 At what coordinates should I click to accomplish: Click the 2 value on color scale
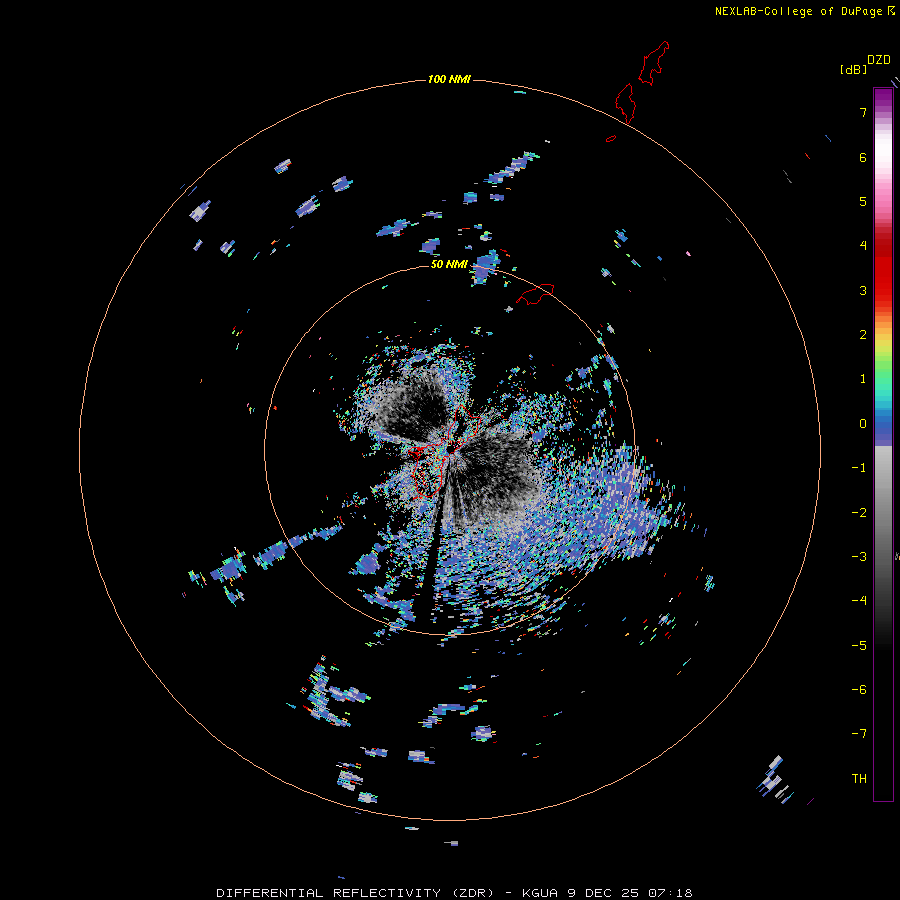click(863, 335)
